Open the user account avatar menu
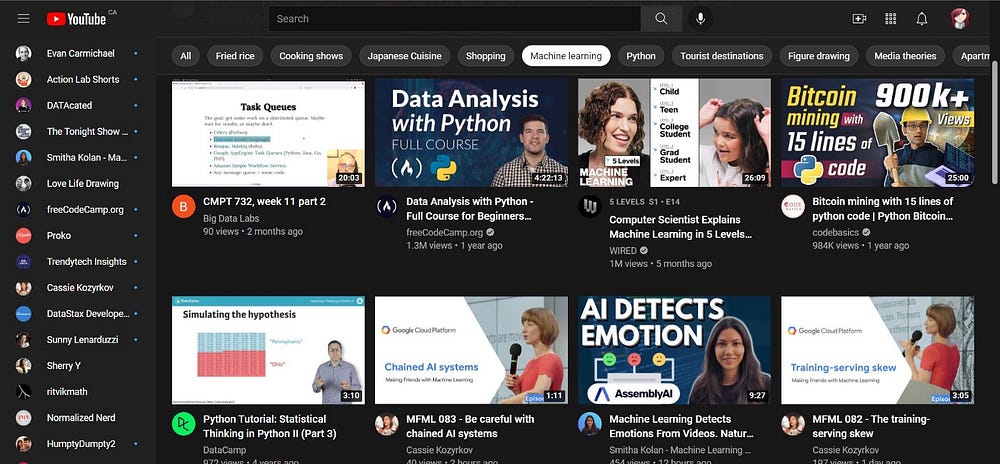Screen dimensions: 1000x464 tap(959, 18)
